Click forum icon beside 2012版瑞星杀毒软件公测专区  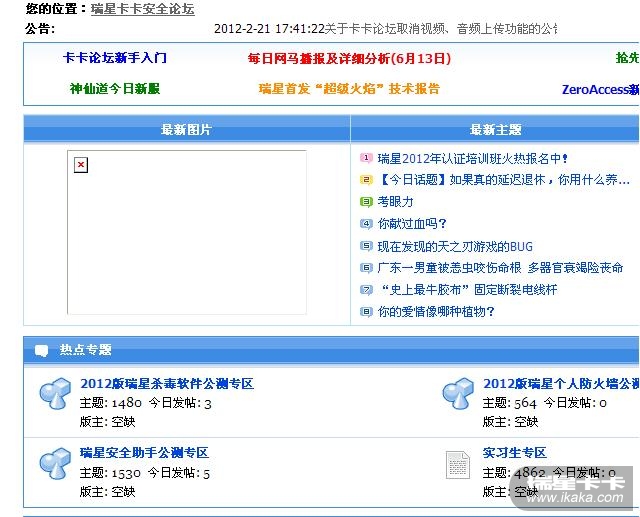pos(55,393)
